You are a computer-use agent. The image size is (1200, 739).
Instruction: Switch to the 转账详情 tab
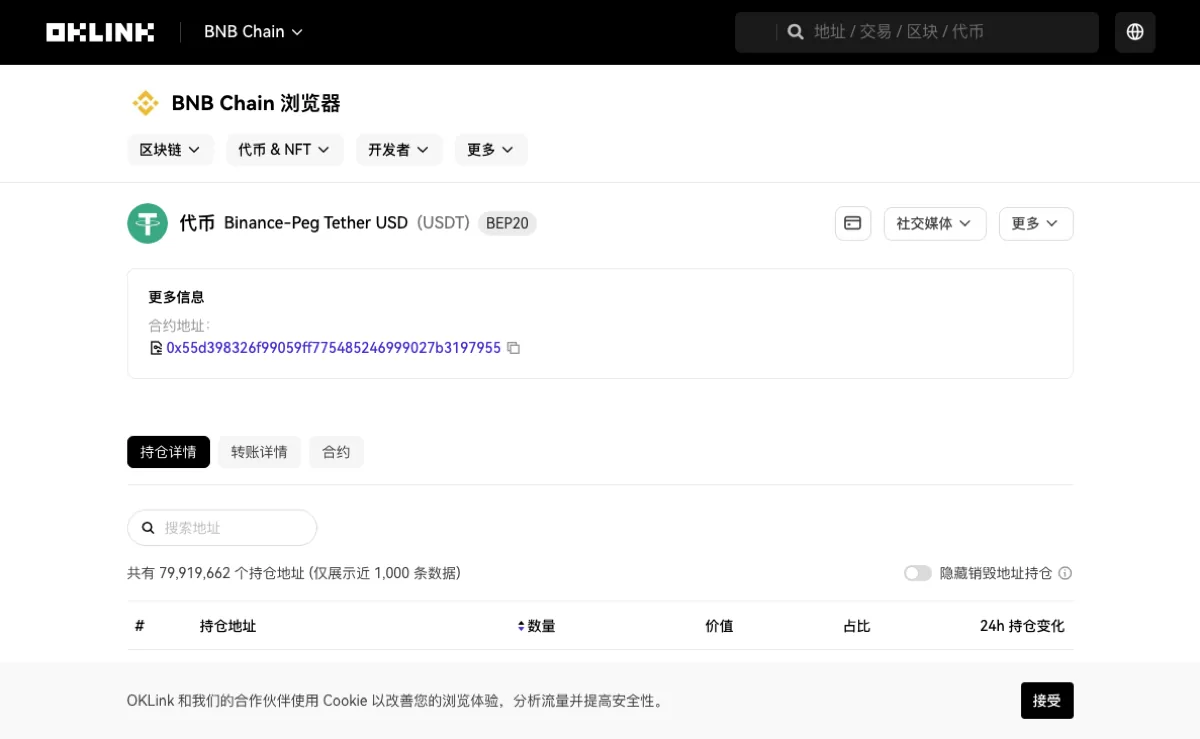coord(259,452)
